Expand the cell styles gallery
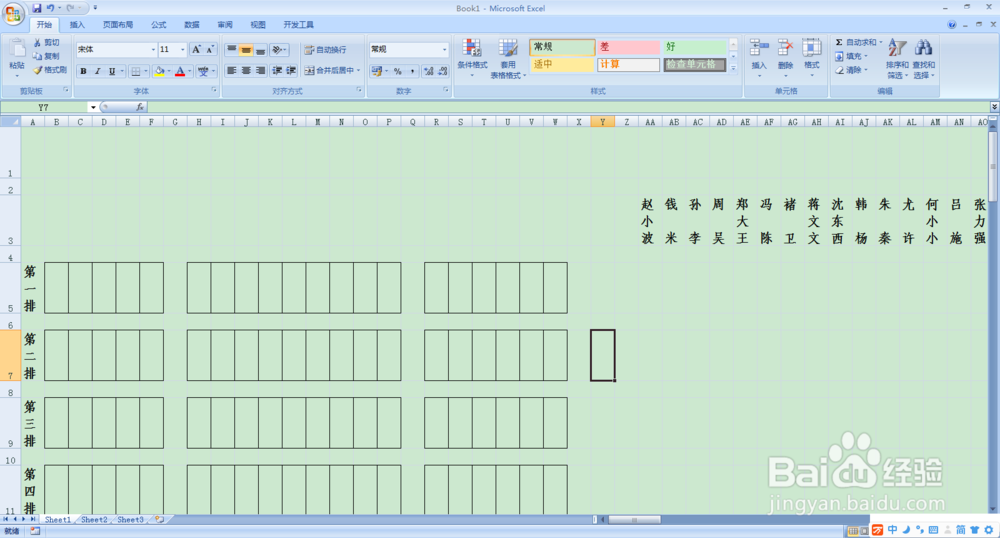1000x538 pixels. pyautogui.click(x=733, y=68)
